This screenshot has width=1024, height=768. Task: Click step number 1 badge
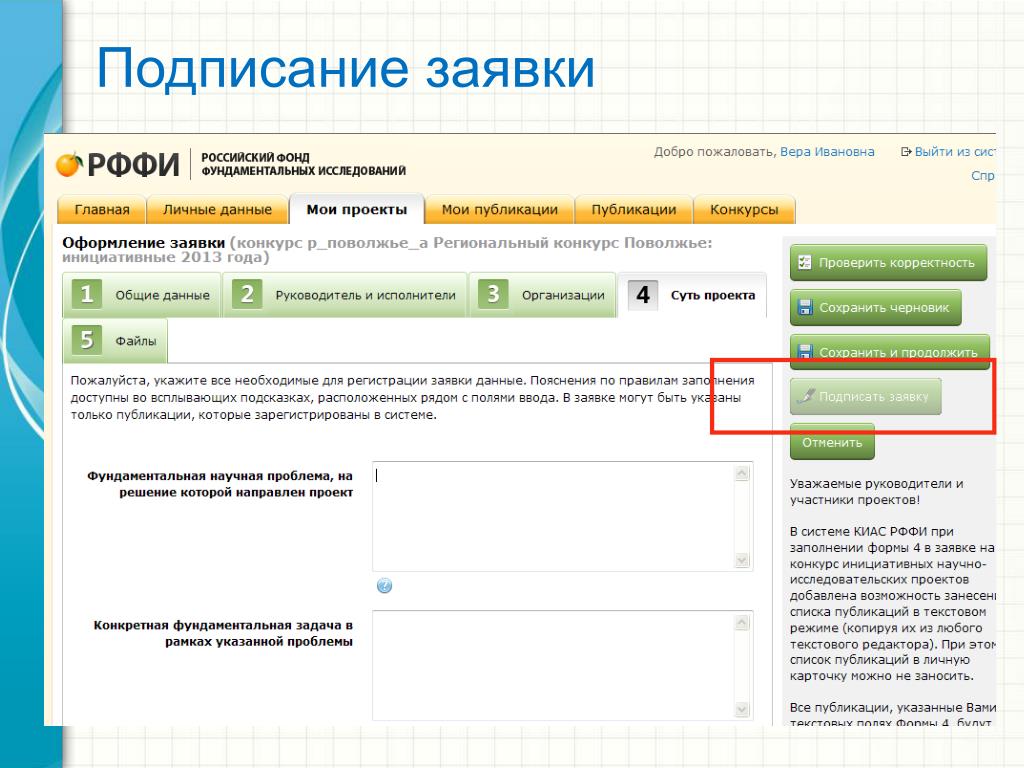pyautogui.click(x=87, y=295)
